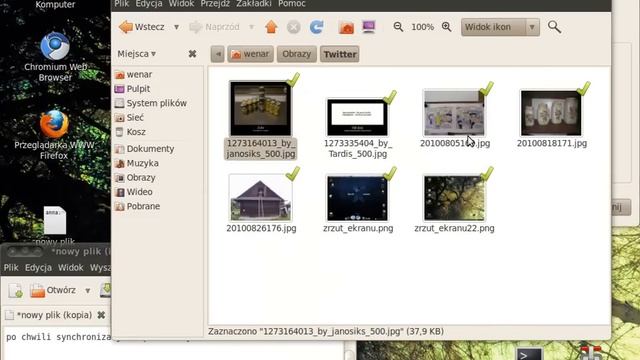Open the Naprzód history dropdown arrow
640x360 pixels.
[251, 27]
